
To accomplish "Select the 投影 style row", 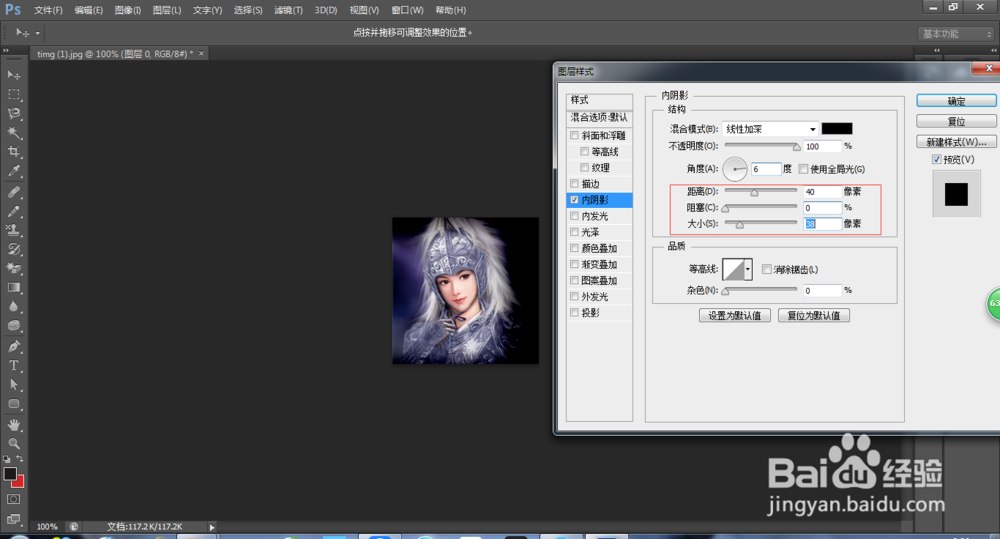I will (599, 313).
